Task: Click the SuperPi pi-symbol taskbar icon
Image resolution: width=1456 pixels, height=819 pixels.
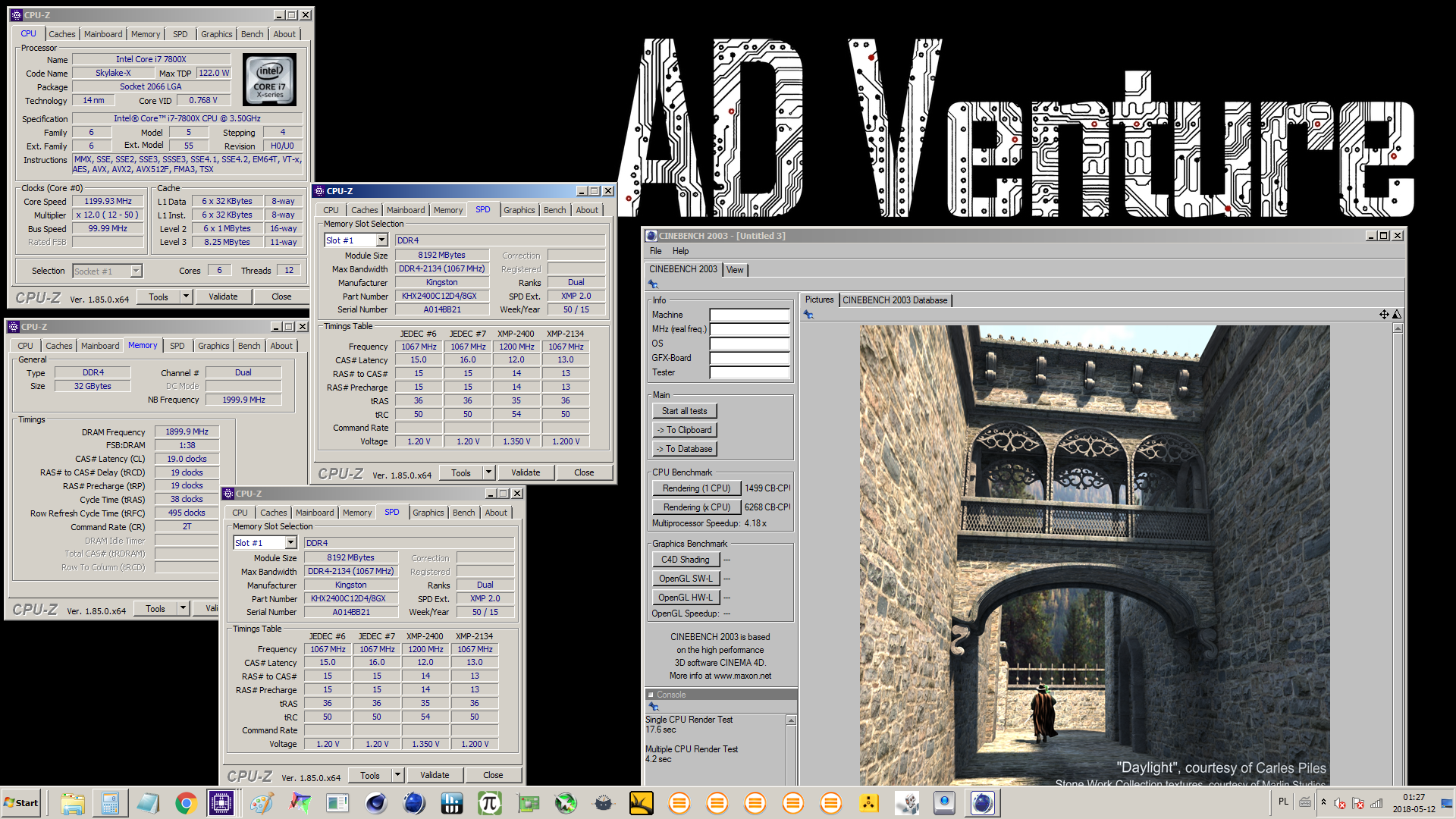Action: 489,803
